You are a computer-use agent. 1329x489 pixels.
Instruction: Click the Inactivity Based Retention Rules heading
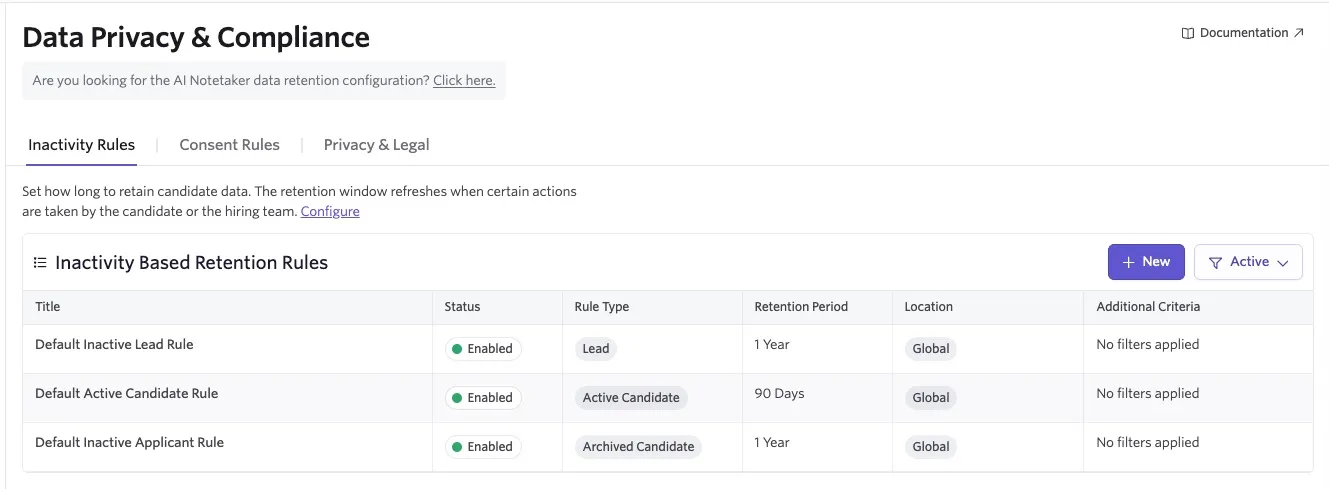coord(192,263)
